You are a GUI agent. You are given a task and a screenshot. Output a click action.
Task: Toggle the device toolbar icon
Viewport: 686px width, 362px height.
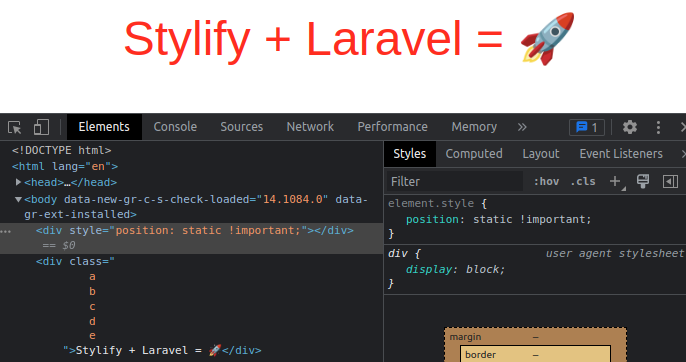[42, 127]
